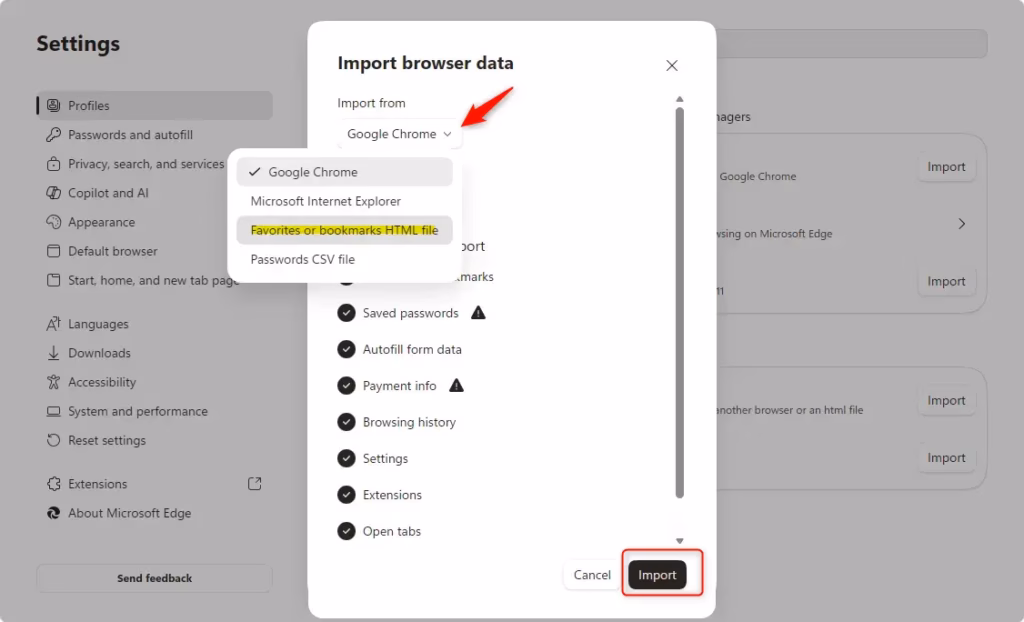1024x622 pixels.
Task: Click the Microsoft Edge logo icon
Action: [54, 513]
